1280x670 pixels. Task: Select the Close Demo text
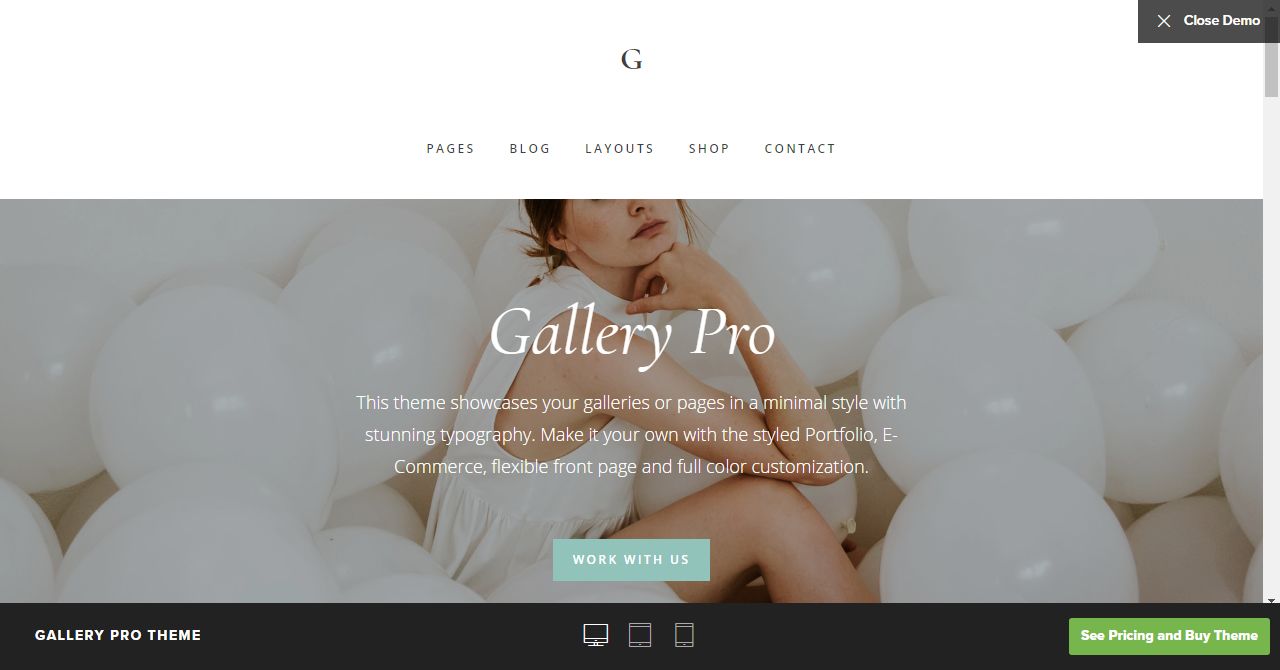1221,20
